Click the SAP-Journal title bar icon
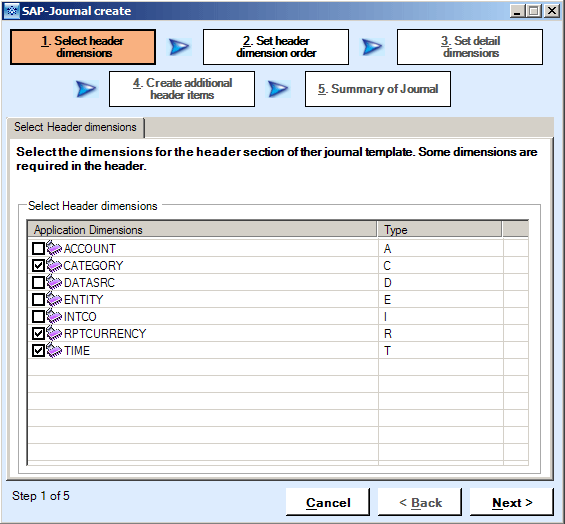The height and width of the screenshot is (524, 565). click(12, 11)
